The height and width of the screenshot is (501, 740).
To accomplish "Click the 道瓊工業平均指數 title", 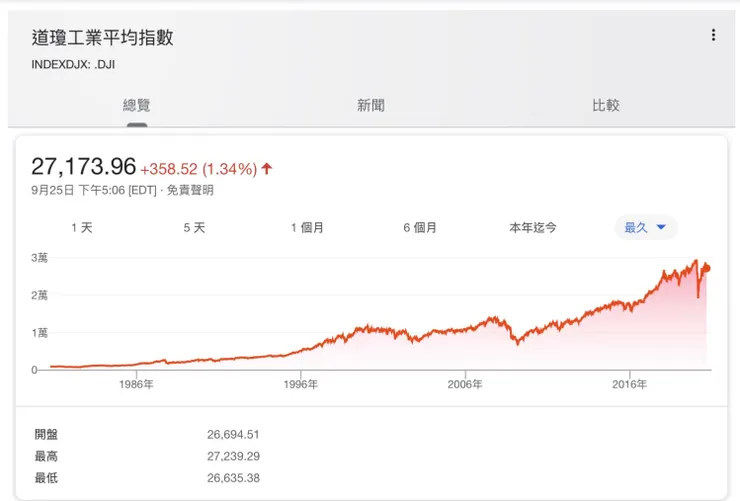I will tap(102, 38).
